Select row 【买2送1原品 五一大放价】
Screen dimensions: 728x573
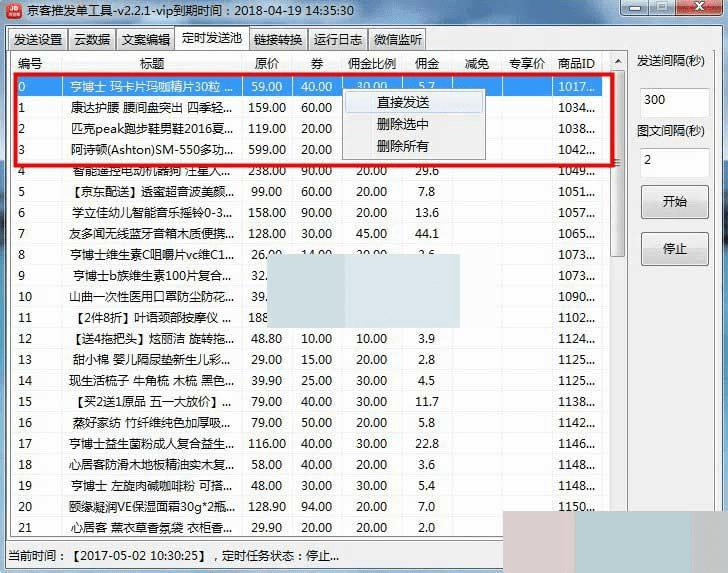(x=308, y=401)
